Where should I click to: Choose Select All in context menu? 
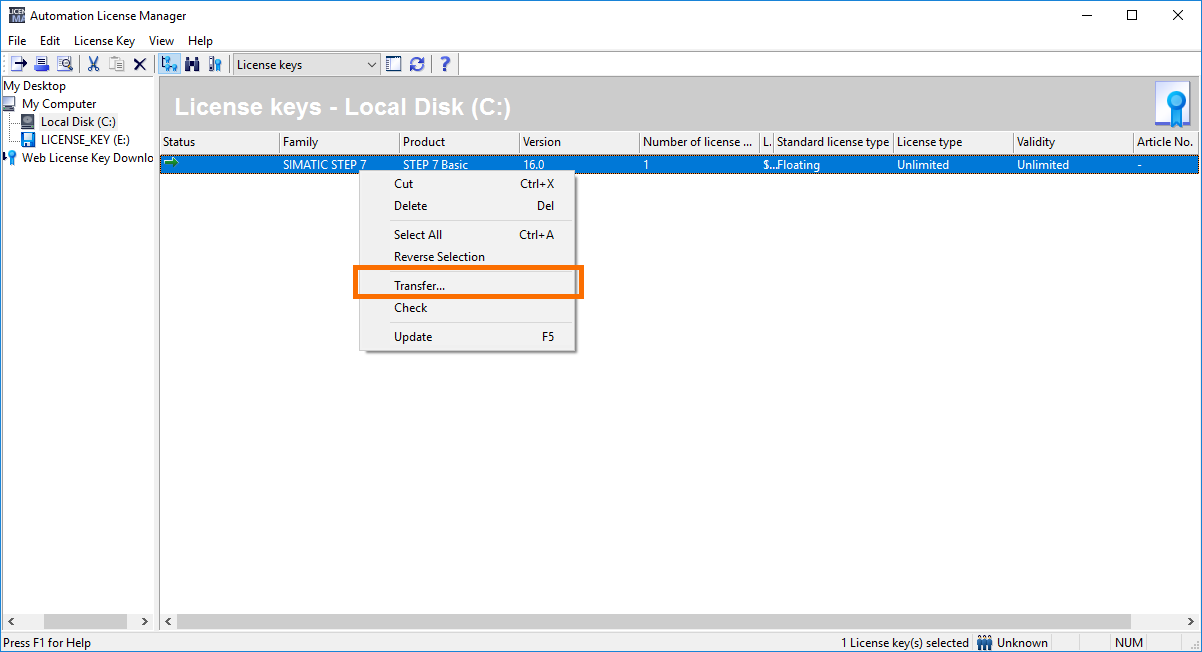[x=468, y=235]
